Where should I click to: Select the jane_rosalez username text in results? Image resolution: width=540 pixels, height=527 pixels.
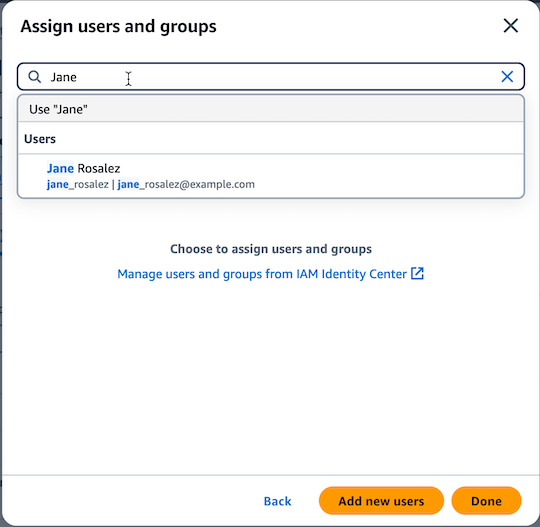77,185
